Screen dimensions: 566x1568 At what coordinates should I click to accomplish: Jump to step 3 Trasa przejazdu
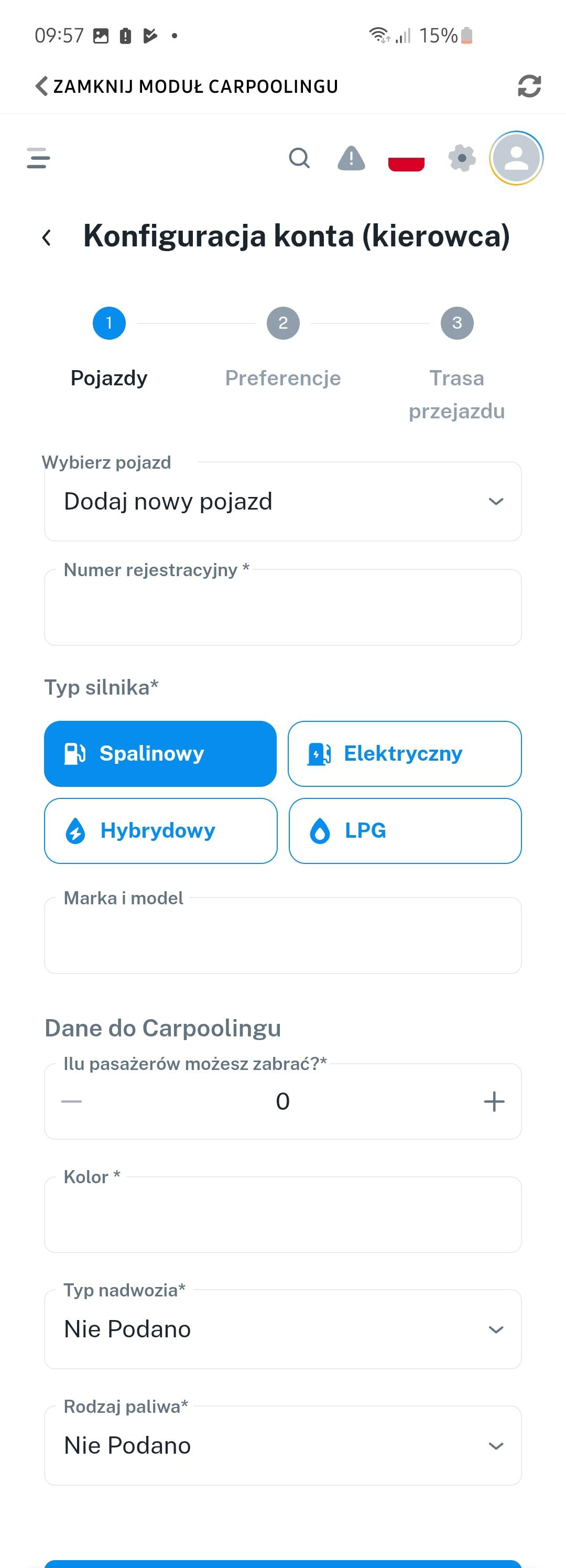point(457,323)
